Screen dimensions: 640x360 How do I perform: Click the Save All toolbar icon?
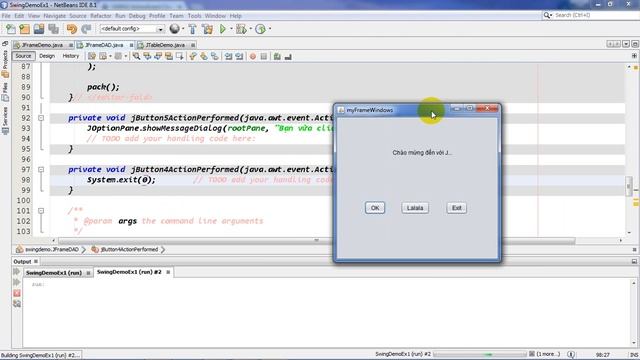point(53,29)
